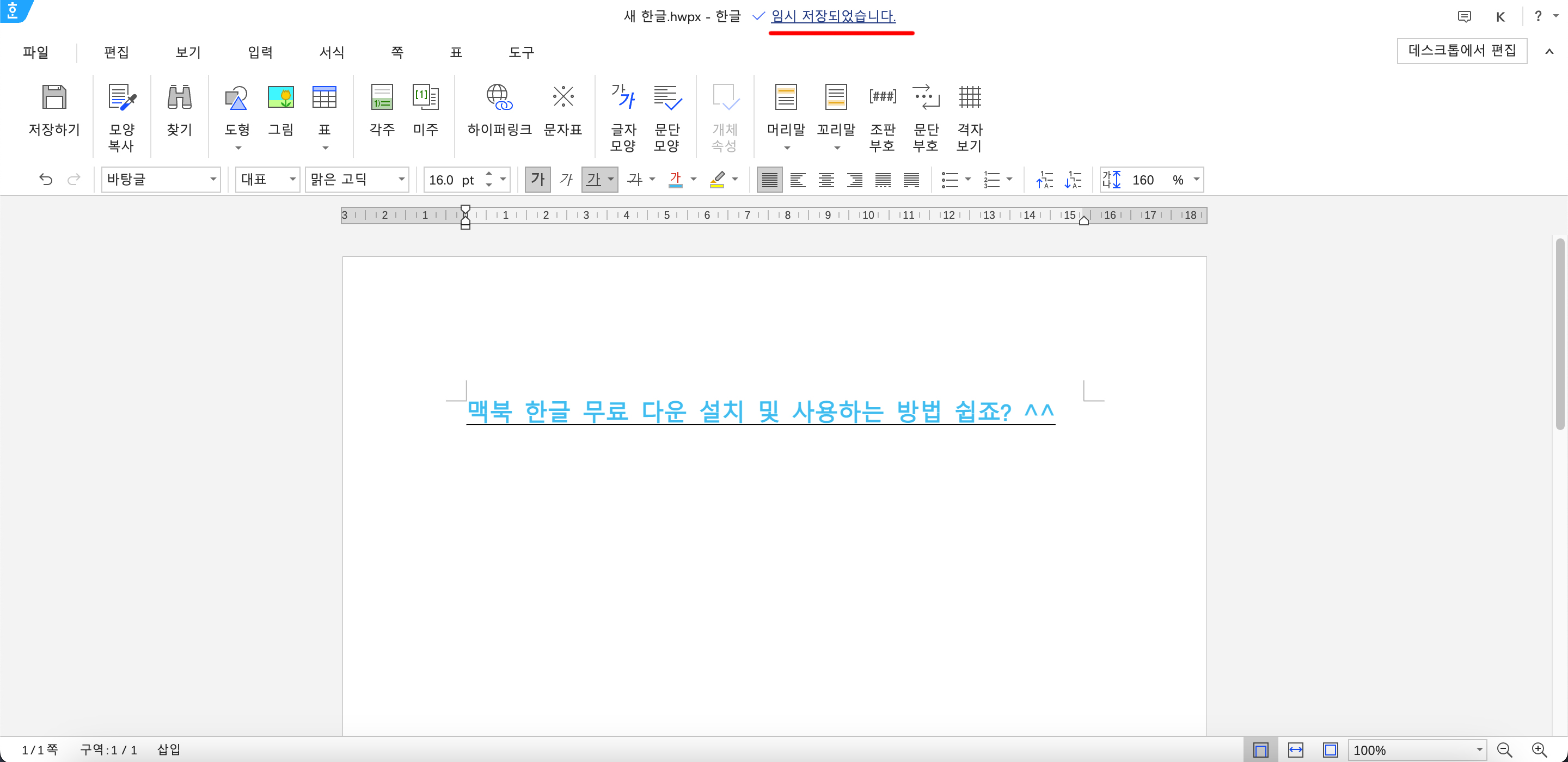Open the Character Map (문자표) icon
Screen dimensions: 1568x762
[x=563, y=97]
